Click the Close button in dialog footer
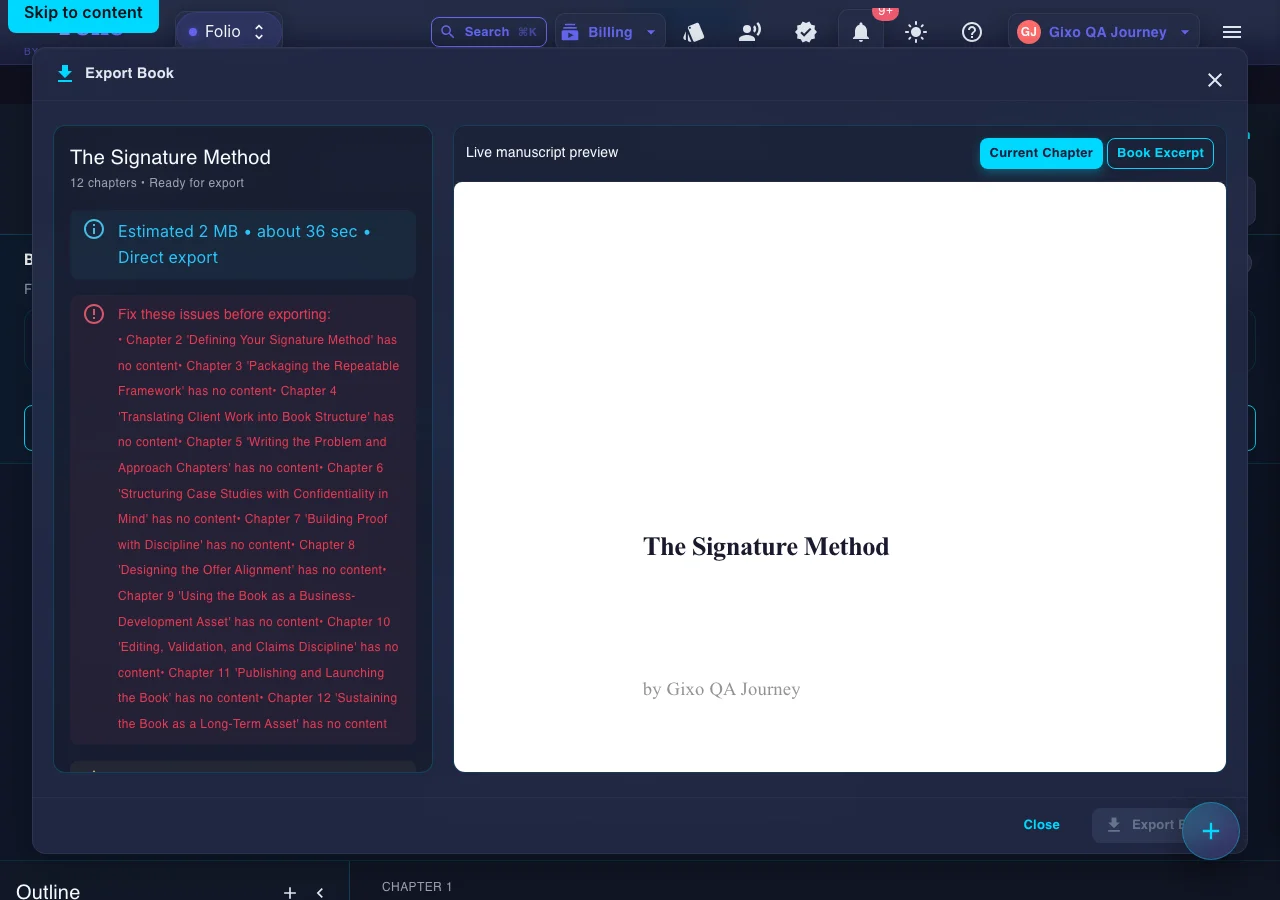This screenshot has width=1280, height=900. [1041, 825]
